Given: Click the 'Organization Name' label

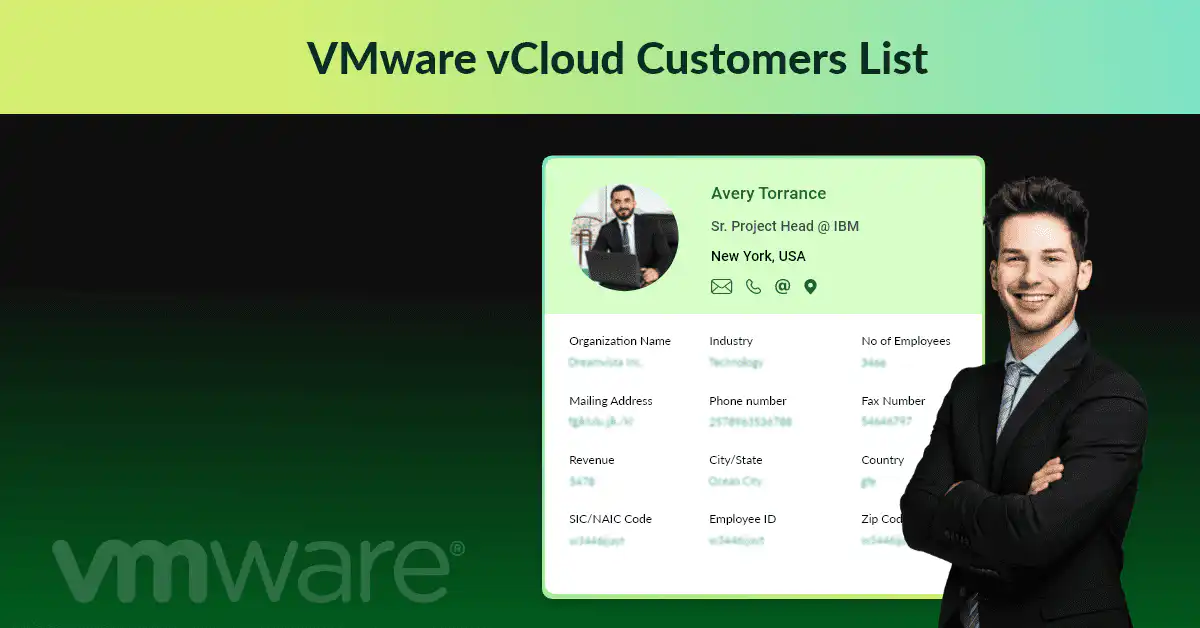Looking at the screenshot, I should (x=620, y=341).
